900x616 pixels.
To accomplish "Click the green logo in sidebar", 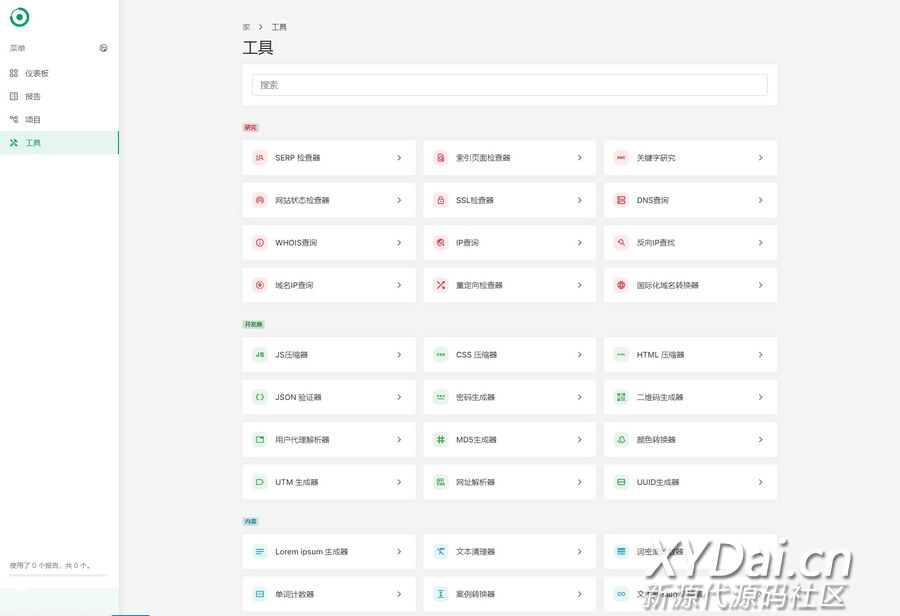I will coord(19,18).
